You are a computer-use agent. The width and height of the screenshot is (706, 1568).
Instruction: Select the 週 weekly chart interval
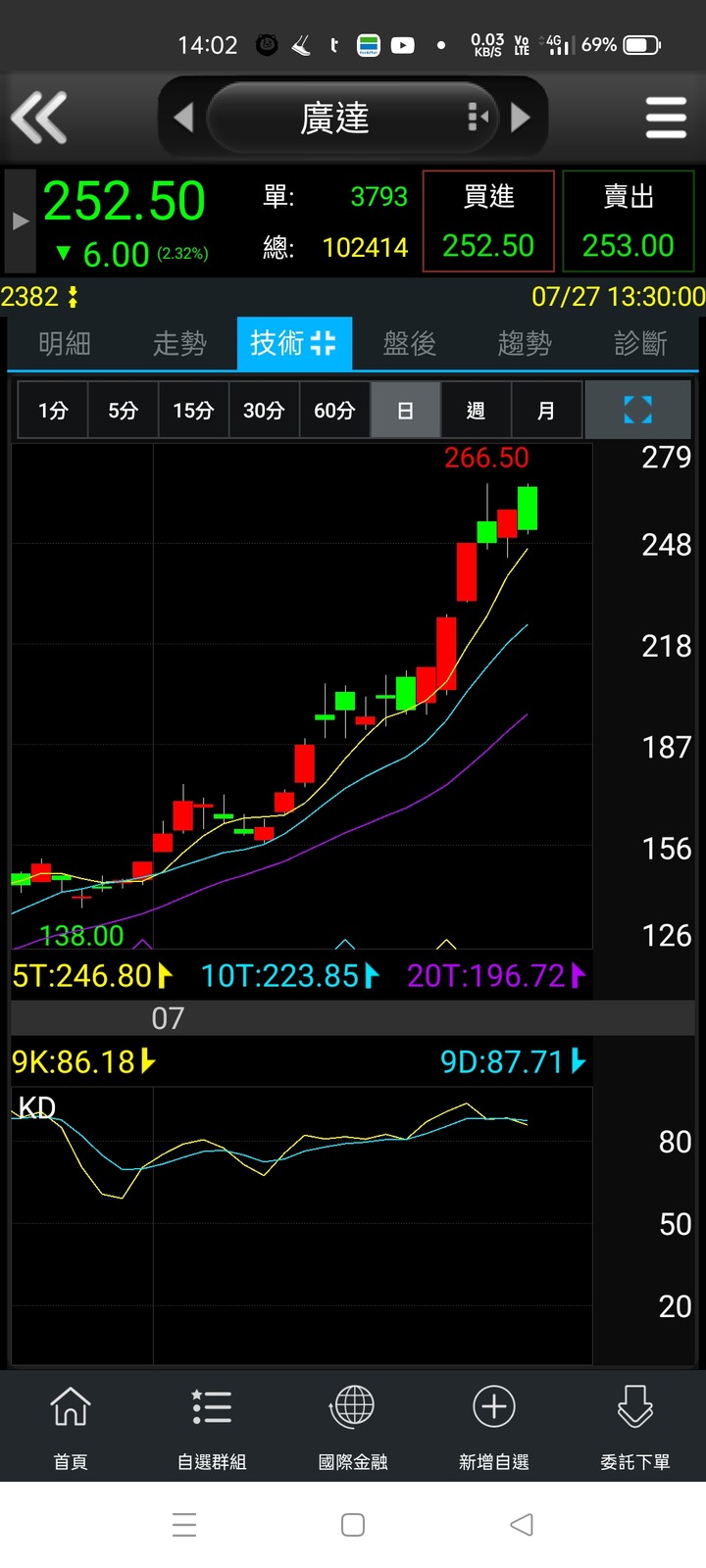click(x=477, y=410)
